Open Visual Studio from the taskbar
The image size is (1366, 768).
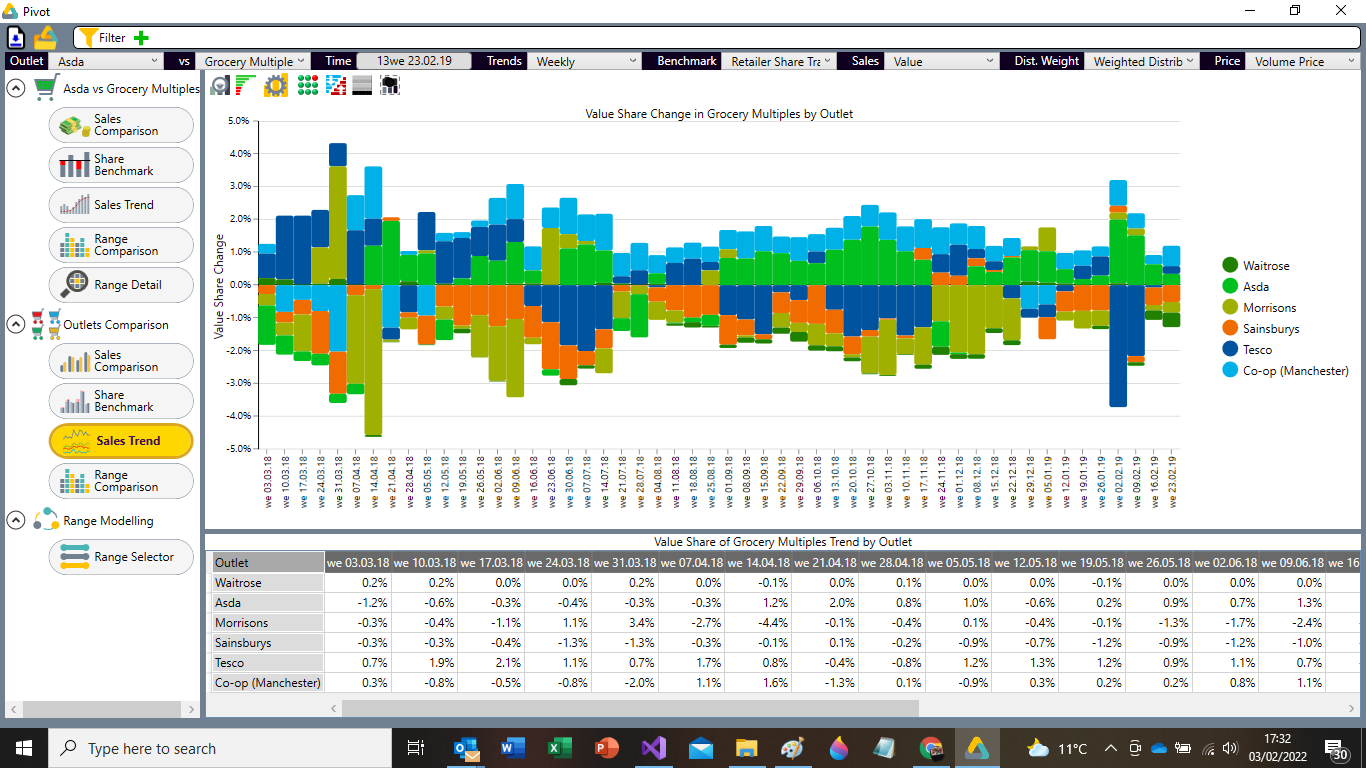pyautogui.click(x=654, y=748)
